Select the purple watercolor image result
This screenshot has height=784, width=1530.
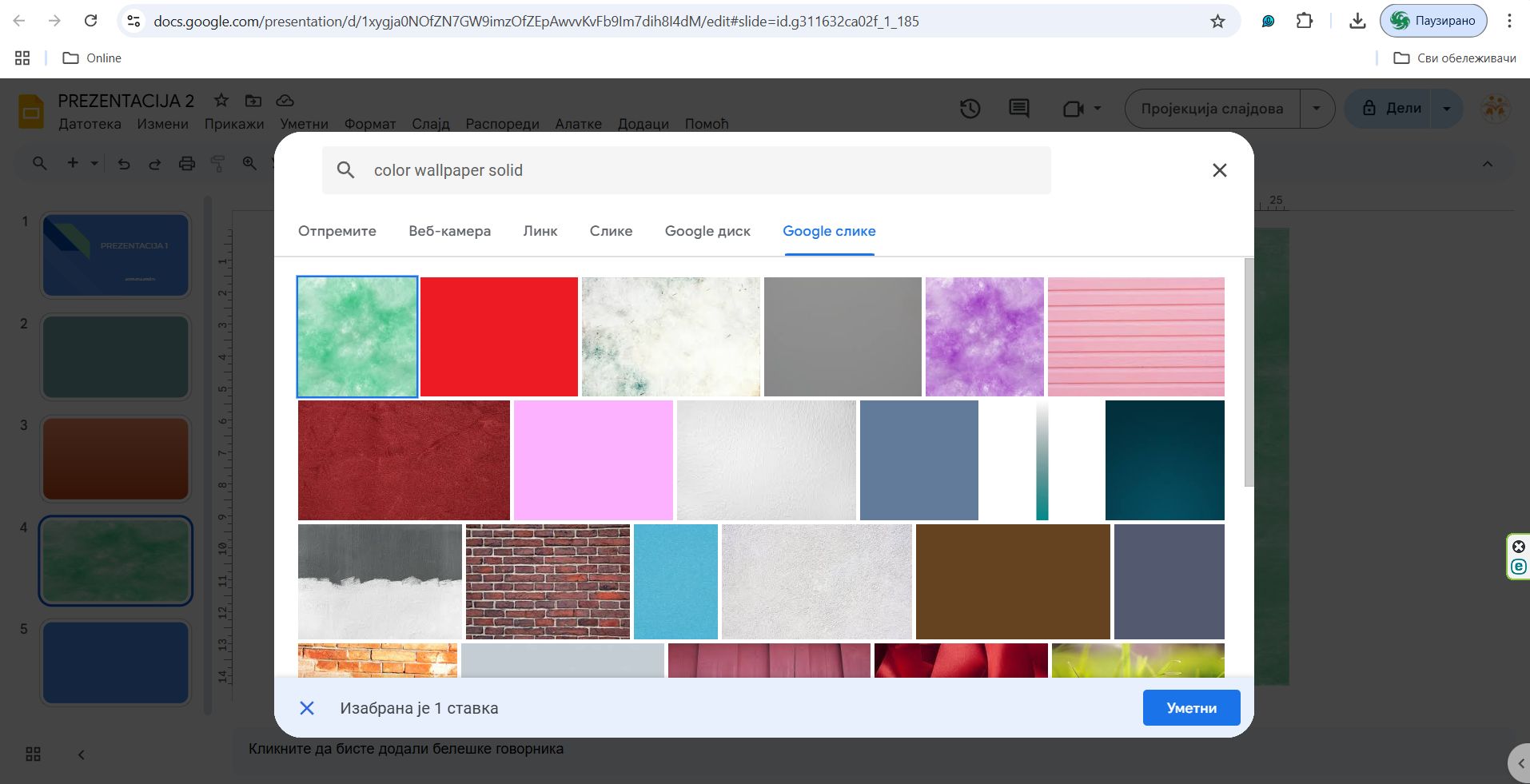[984, 336]
